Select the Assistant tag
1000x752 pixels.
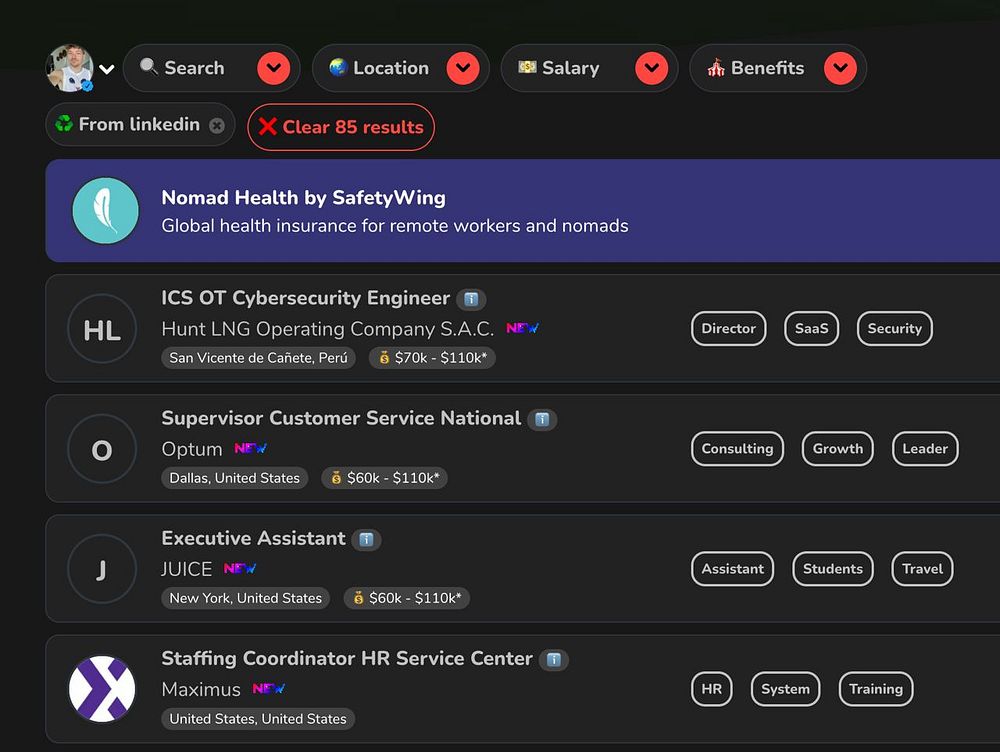point(732,568)
